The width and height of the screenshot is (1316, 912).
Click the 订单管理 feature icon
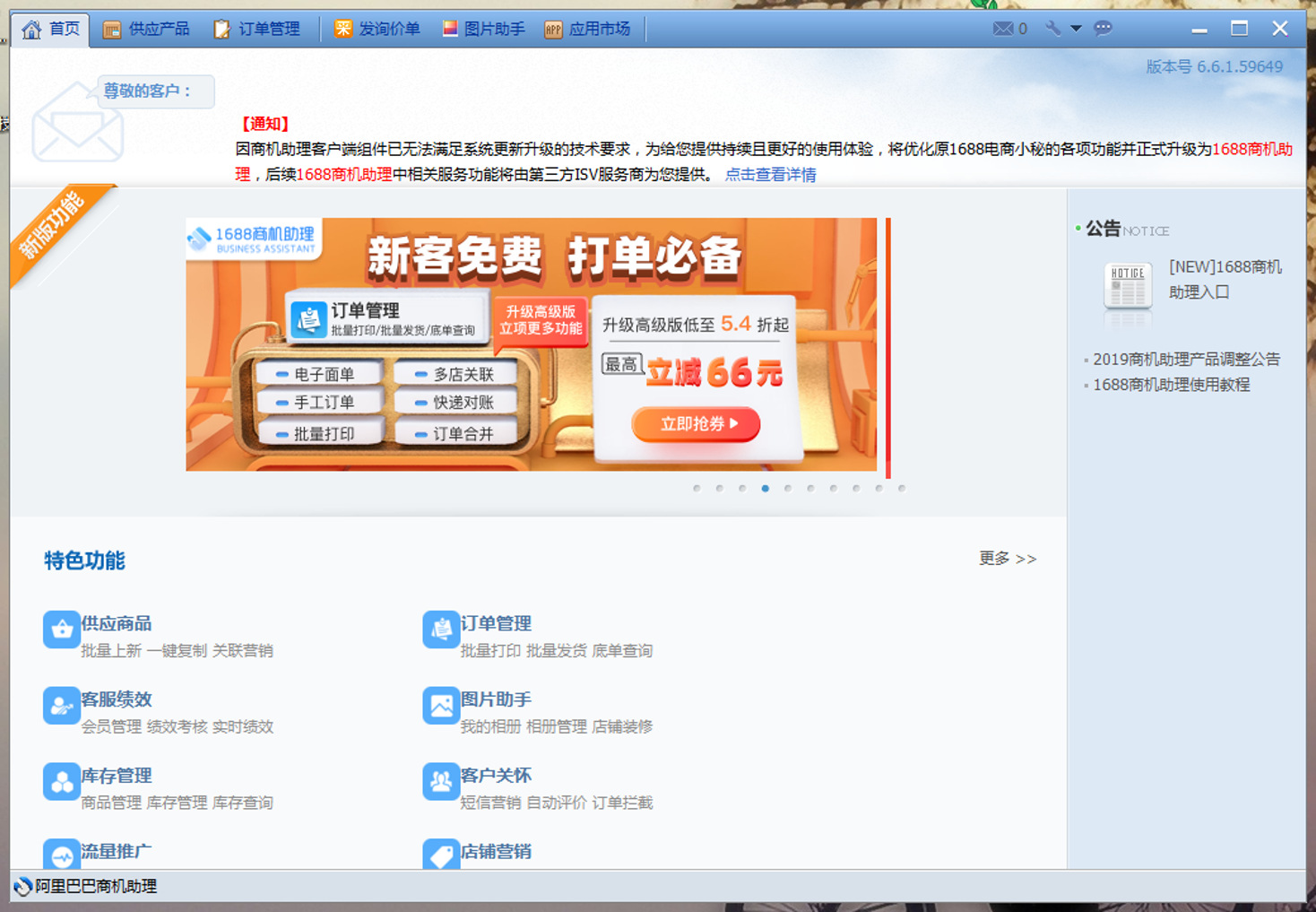point(440,629)
